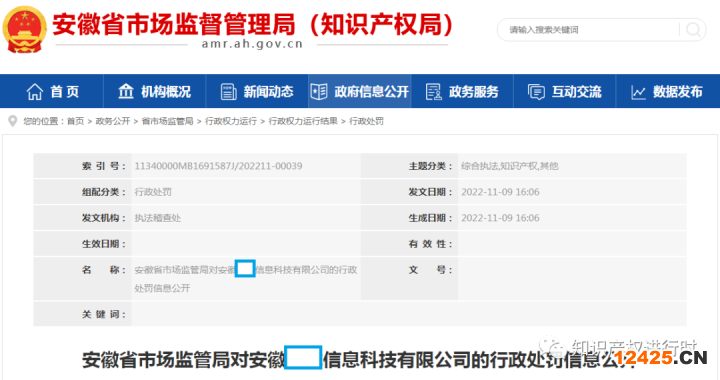The image size is (720, 380).
Task: Open the 政务服务 menu item
Action: (x=473, y=92)
